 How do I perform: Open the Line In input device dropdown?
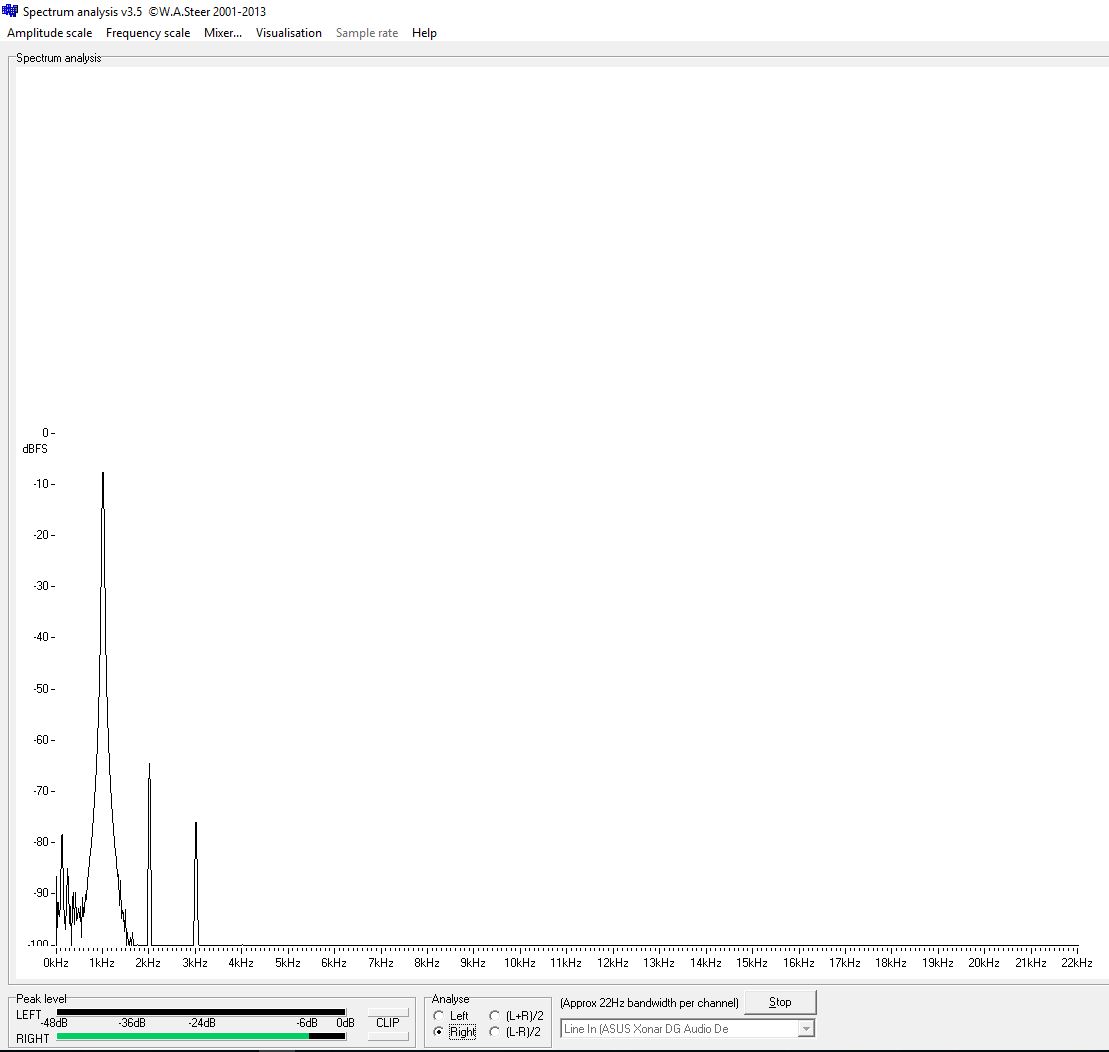coord(806,1029)
